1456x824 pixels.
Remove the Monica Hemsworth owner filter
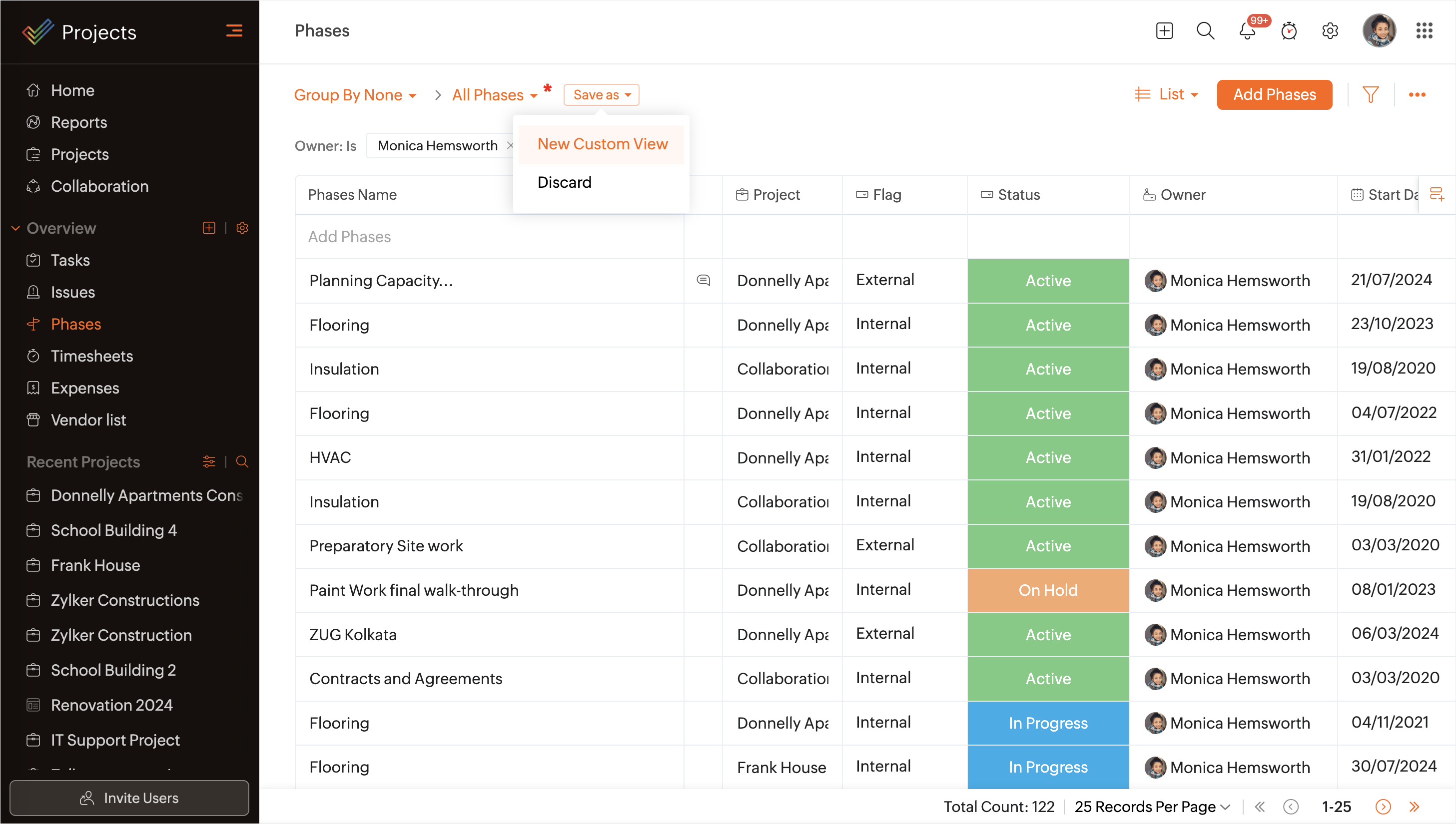510,146
